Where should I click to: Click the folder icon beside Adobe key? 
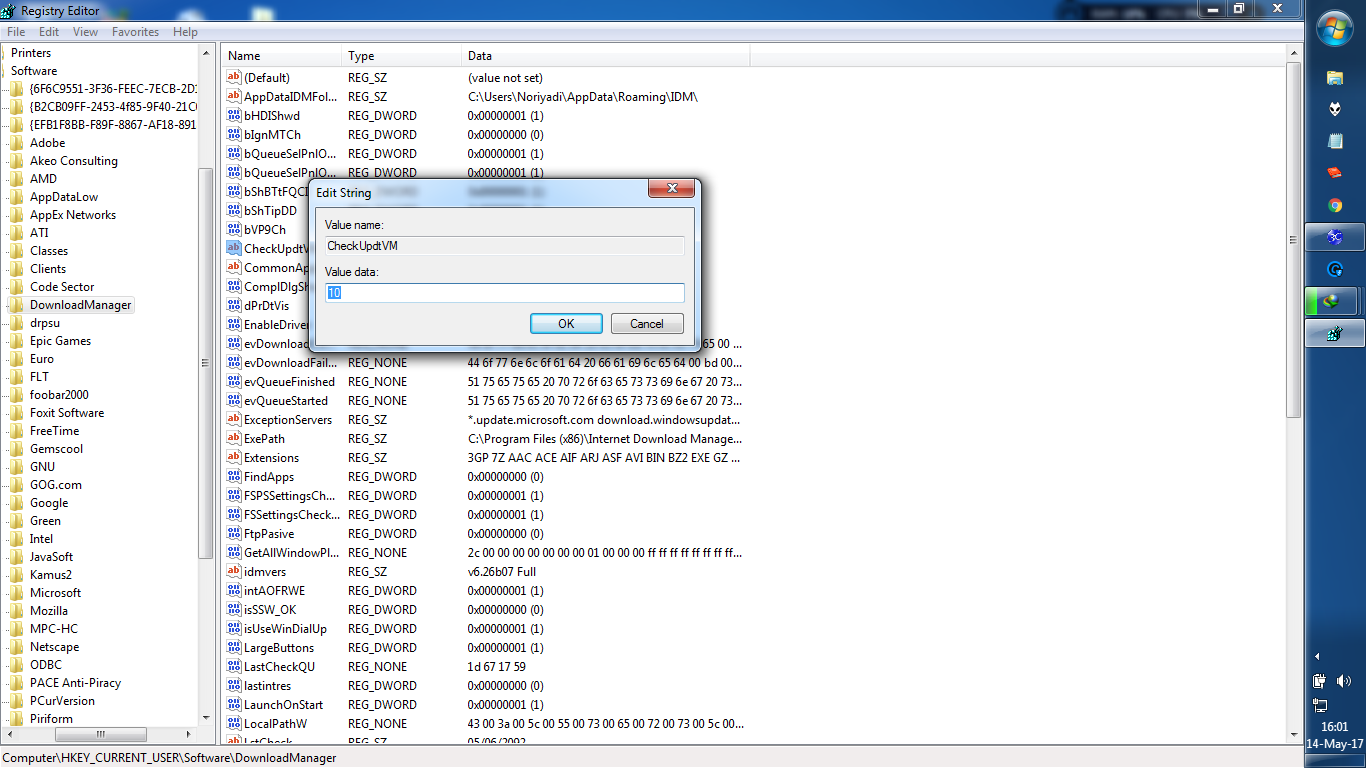(x=17, y=143)
